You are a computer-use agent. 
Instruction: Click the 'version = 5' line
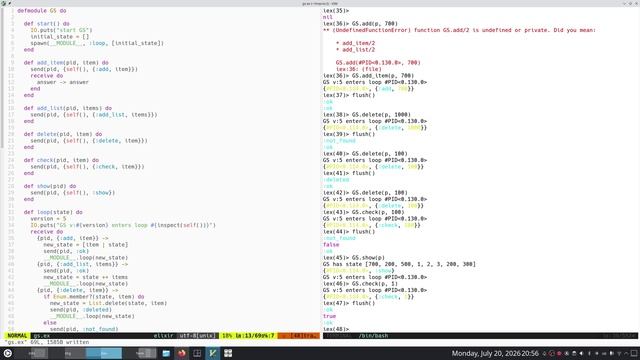point(48,219)
